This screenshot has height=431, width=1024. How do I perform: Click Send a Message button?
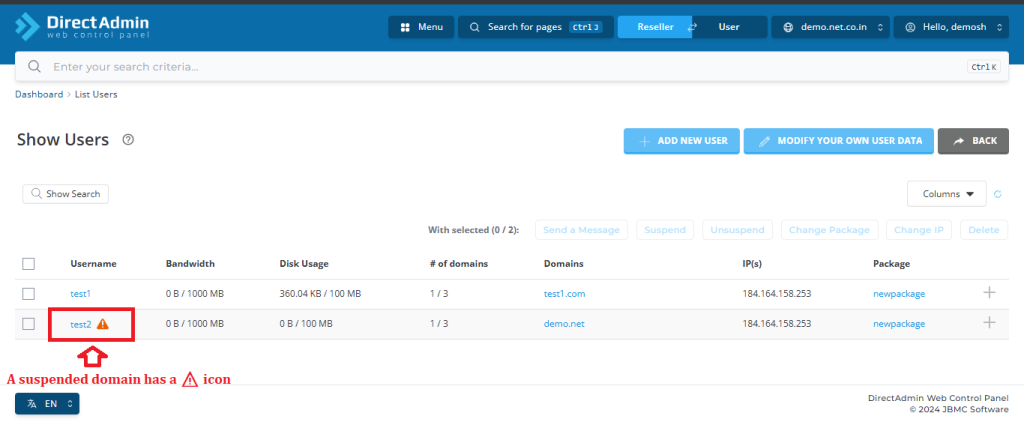tap(581, 230)
